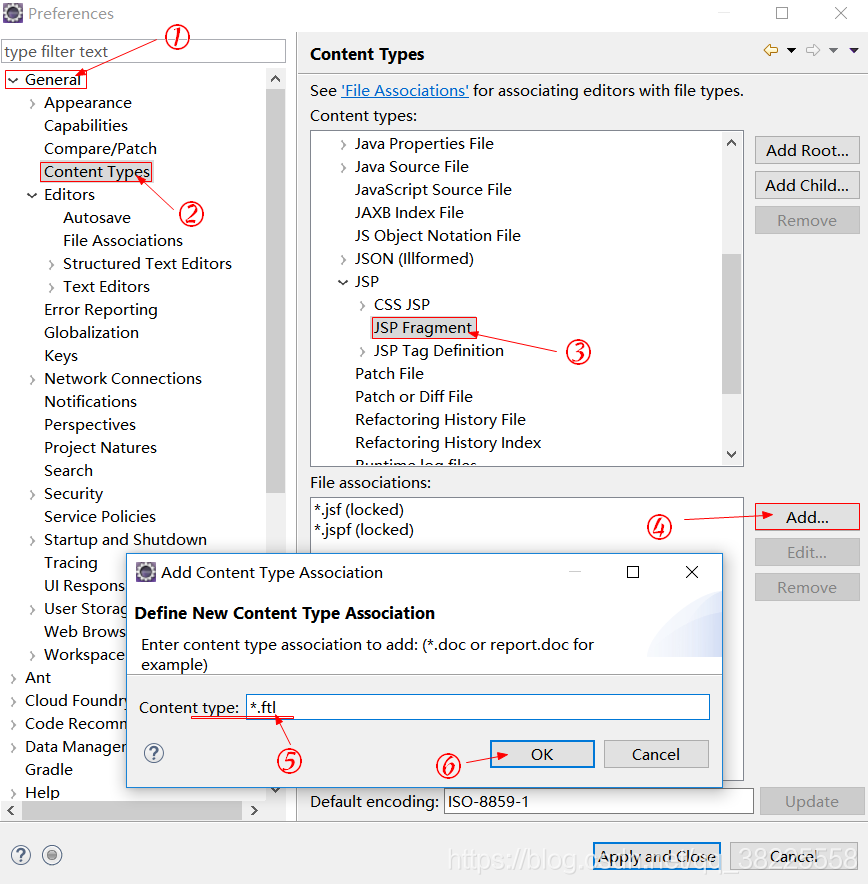Image resolution: width=868 pixels, height=884 pixels.
Task: Click the Content type text field
Action: click(478, 707)
